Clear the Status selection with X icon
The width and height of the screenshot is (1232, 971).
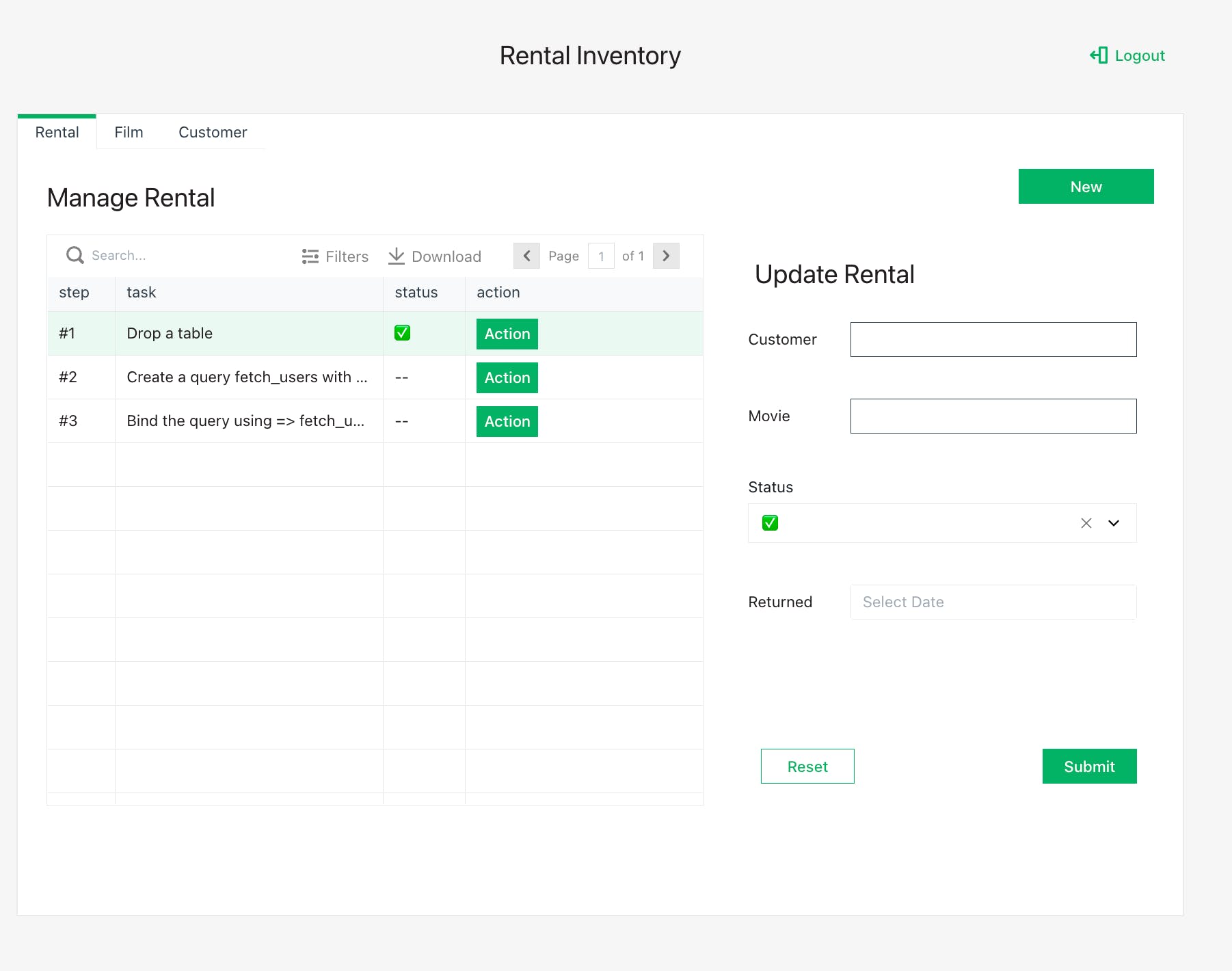click(x=1086, y=523)
